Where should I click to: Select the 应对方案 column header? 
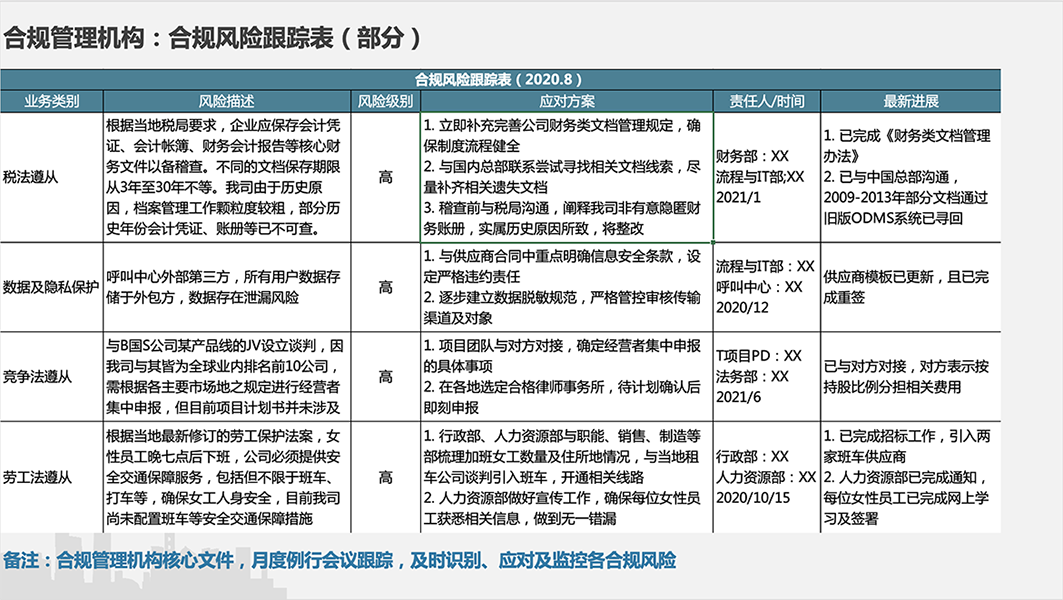coord(566,101)
